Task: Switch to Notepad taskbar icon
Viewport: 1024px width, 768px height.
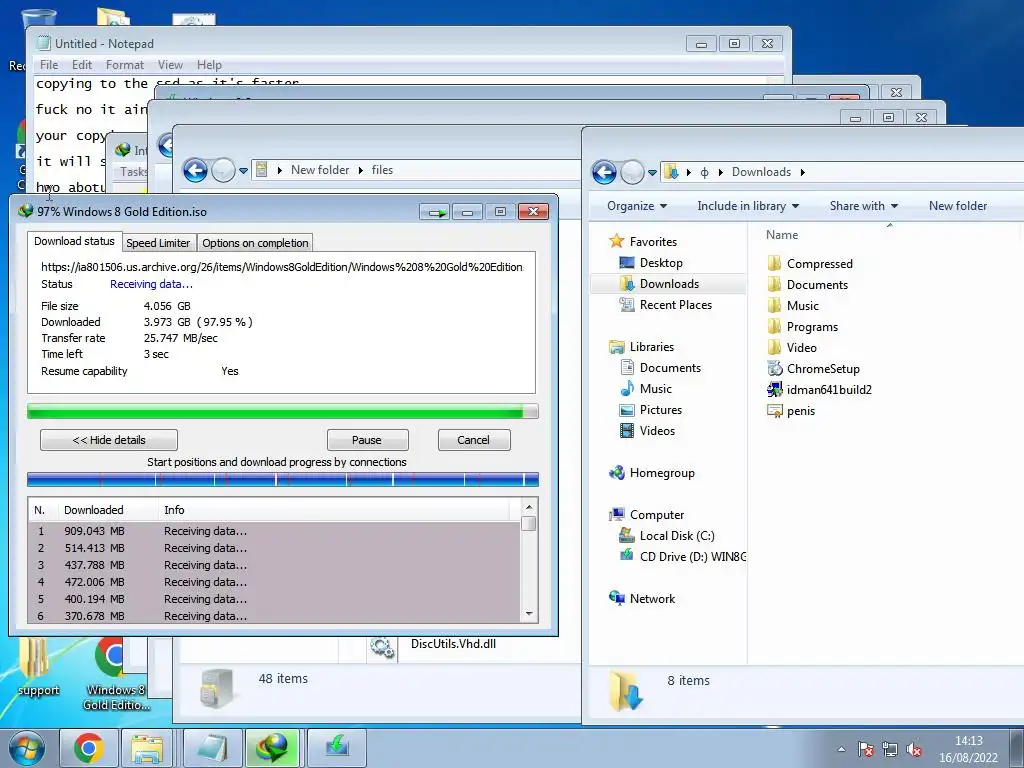Action: click(212, 748)
